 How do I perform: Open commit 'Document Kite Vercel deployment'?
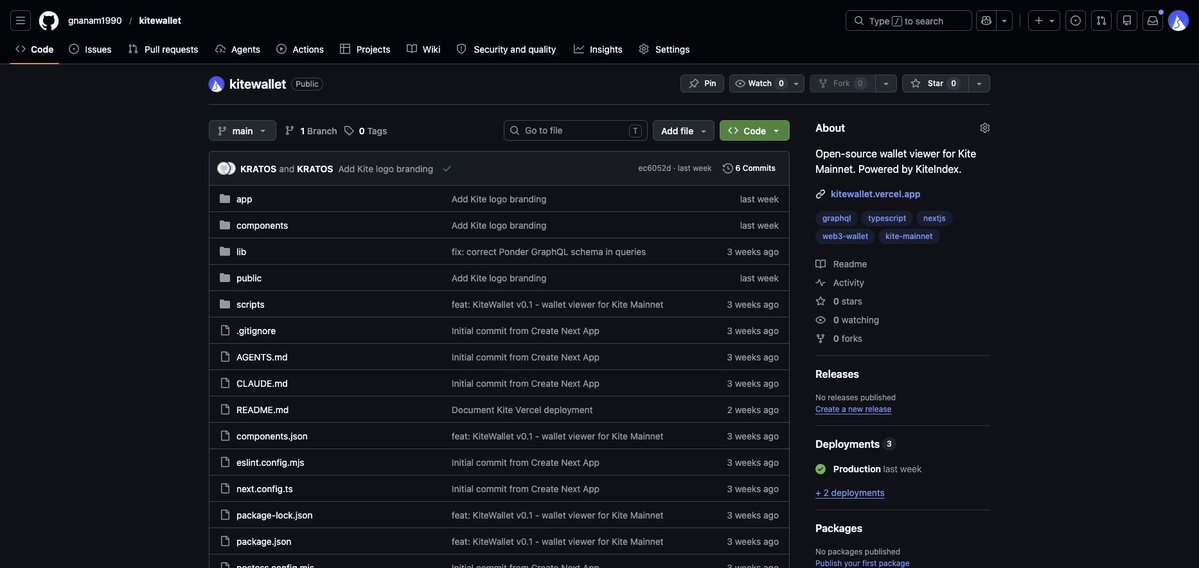pyautogui.click(x=522, y=410)
